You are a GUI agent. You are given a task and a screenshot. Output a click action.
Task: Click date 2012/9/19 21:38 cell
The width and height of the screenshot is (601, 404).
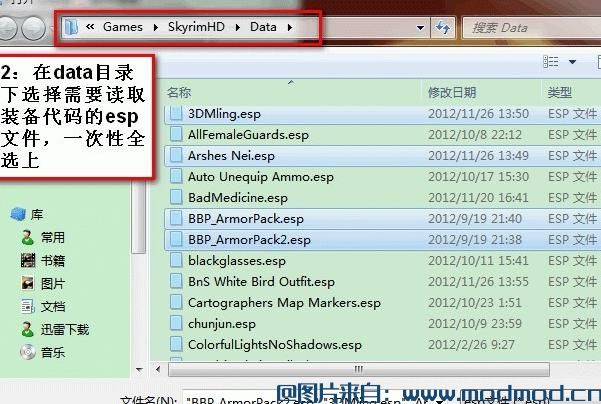[x=475, y=240]
